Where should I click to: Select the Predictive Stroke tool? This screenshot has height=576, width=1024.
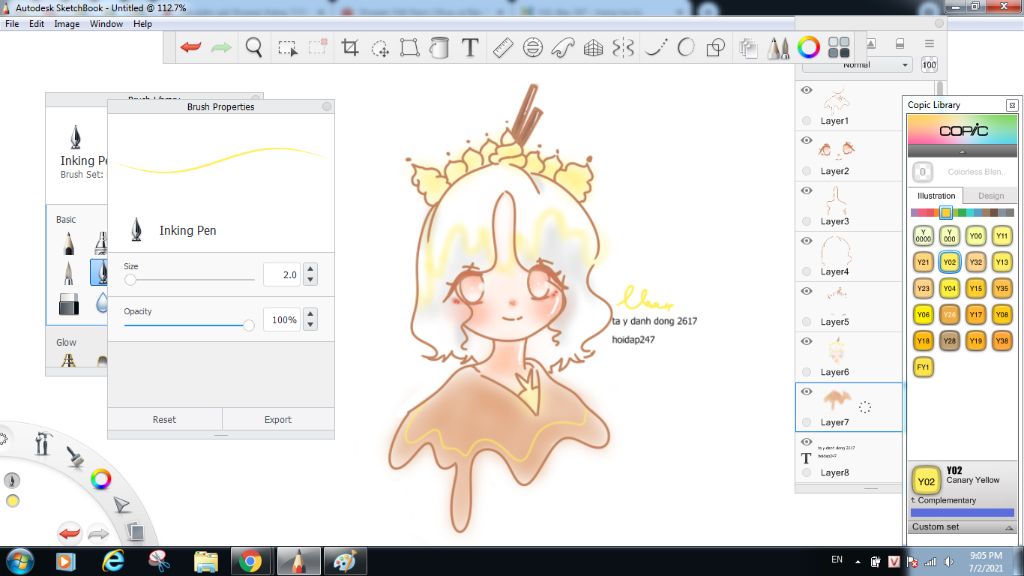(686, 47)
